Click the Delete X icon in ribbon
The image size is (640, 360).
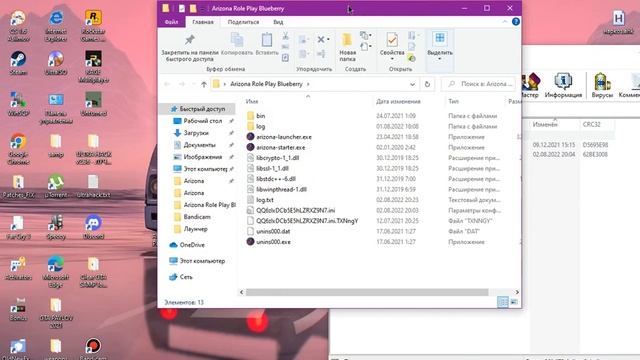click(322, 39)
